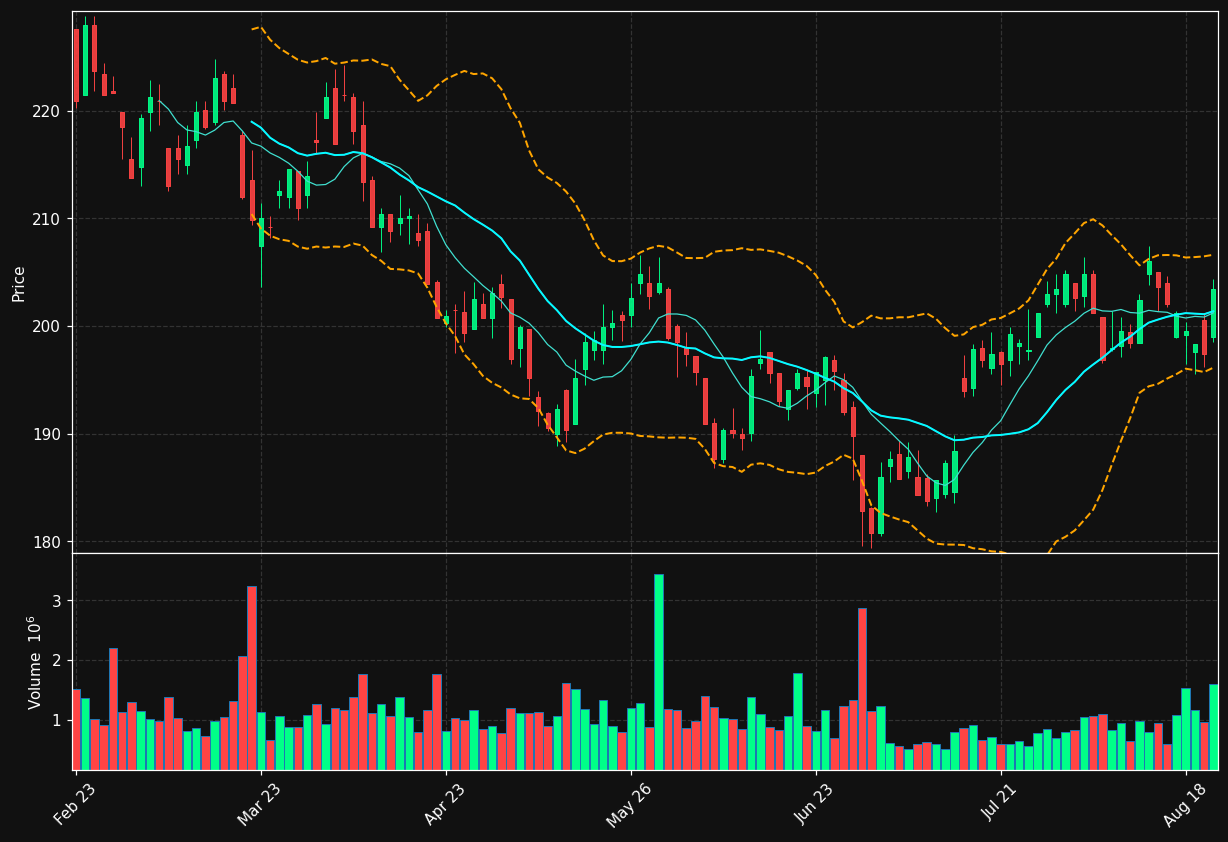Click the May 26 date label
The image size is (1228, 842).
(x=629, y=804)
